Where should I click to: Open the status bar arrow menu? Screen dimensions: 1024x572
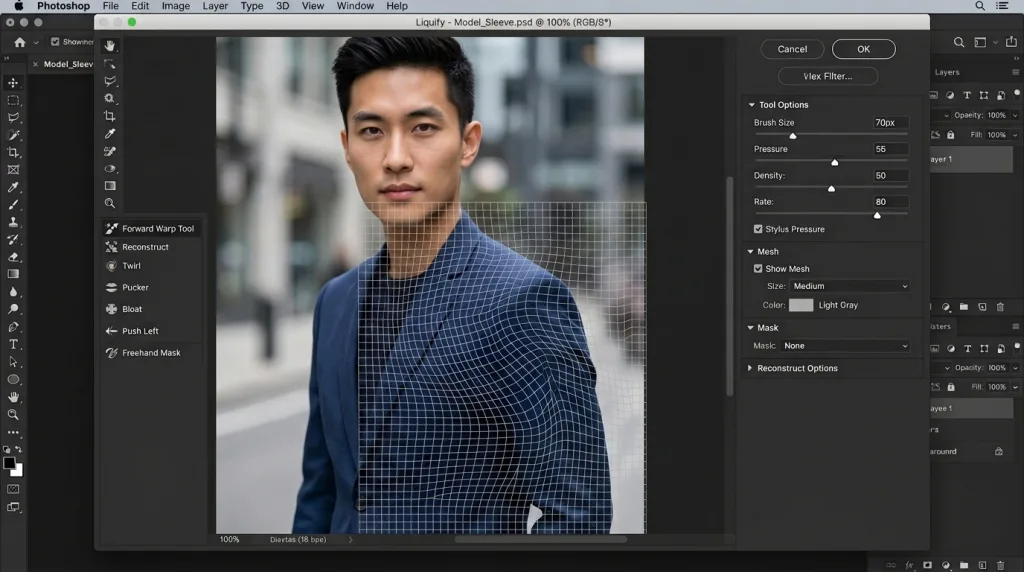(x=350, y=539)
